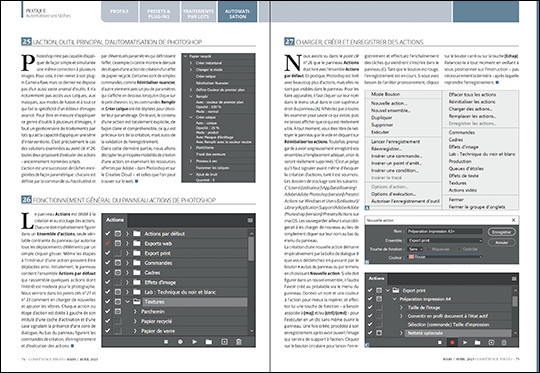
Task: Click stop button in panel with Netteté optimale
Action: pyautogui.click(x=439, y=342)
